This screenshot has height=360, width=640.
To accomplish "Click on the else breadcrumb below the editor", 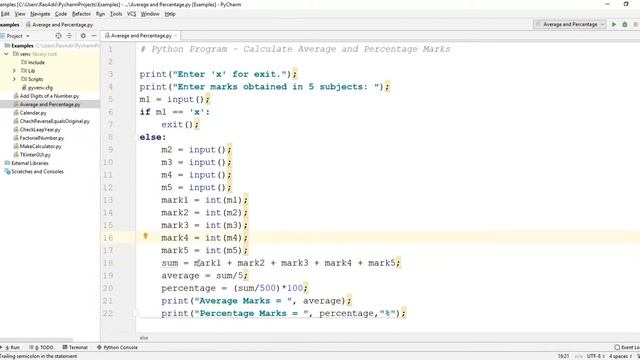I will pos(144,338).
